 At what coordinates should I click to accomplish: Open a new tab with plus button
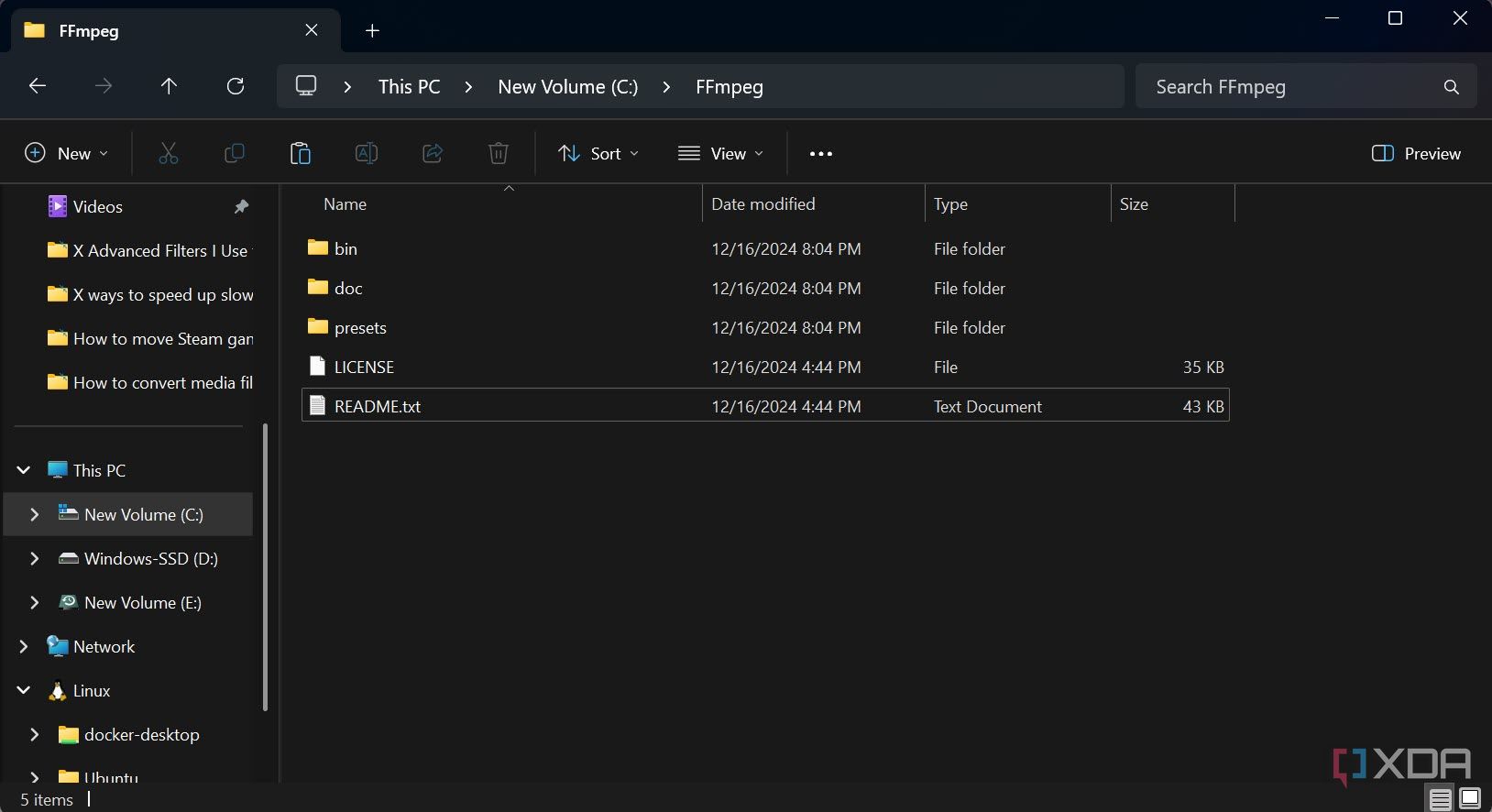(x=372, y=31)
